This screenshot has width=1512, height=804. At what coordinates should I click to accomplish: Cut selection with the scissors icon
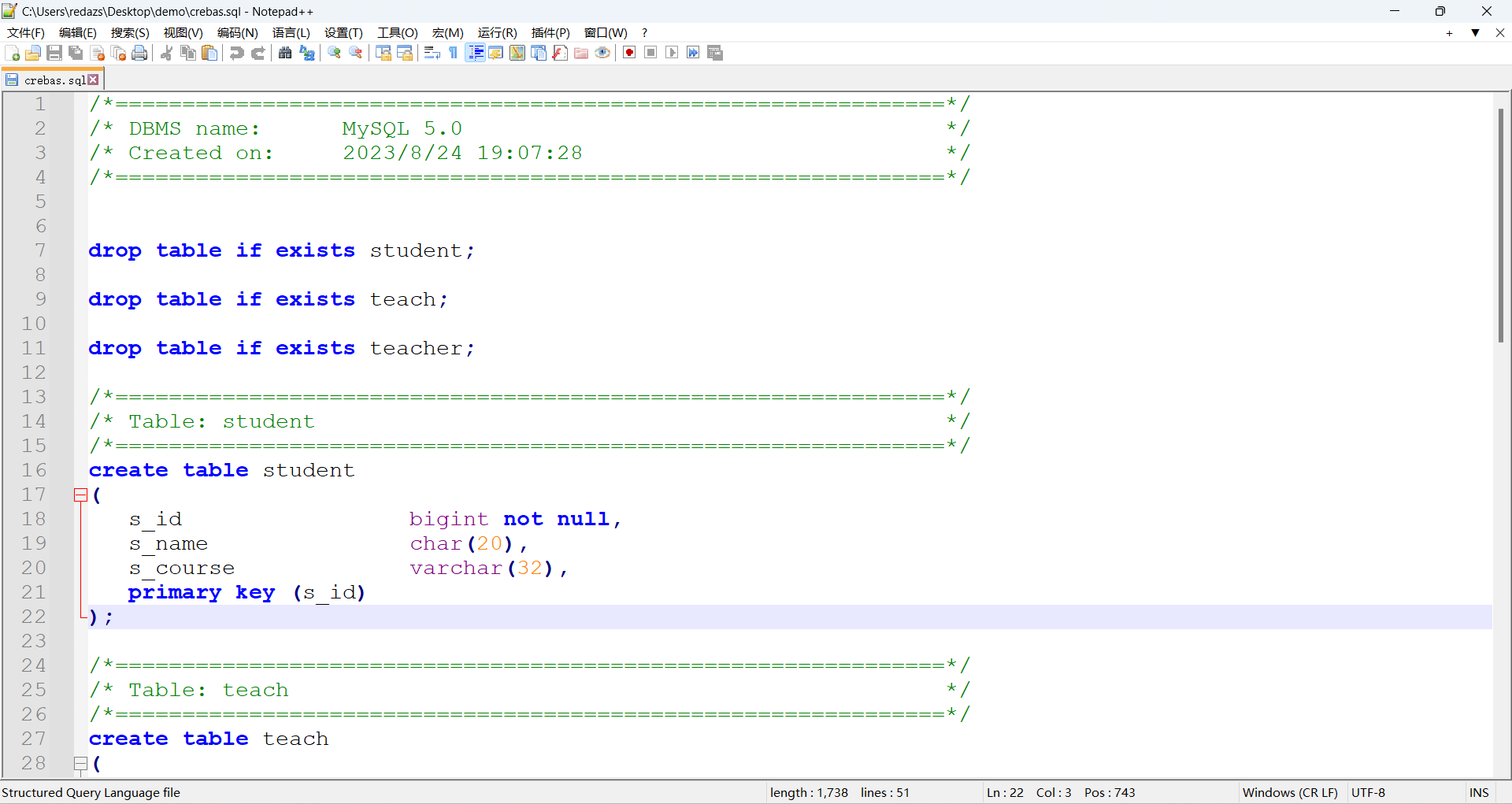click(167, 53)
